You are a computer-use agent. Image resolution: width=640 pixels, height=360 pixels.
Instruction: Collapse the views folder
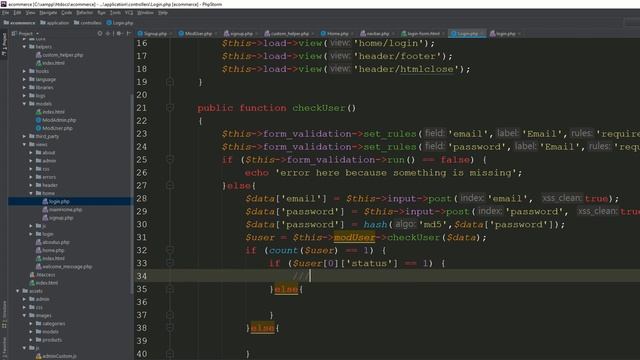click(x=24, y=144)
